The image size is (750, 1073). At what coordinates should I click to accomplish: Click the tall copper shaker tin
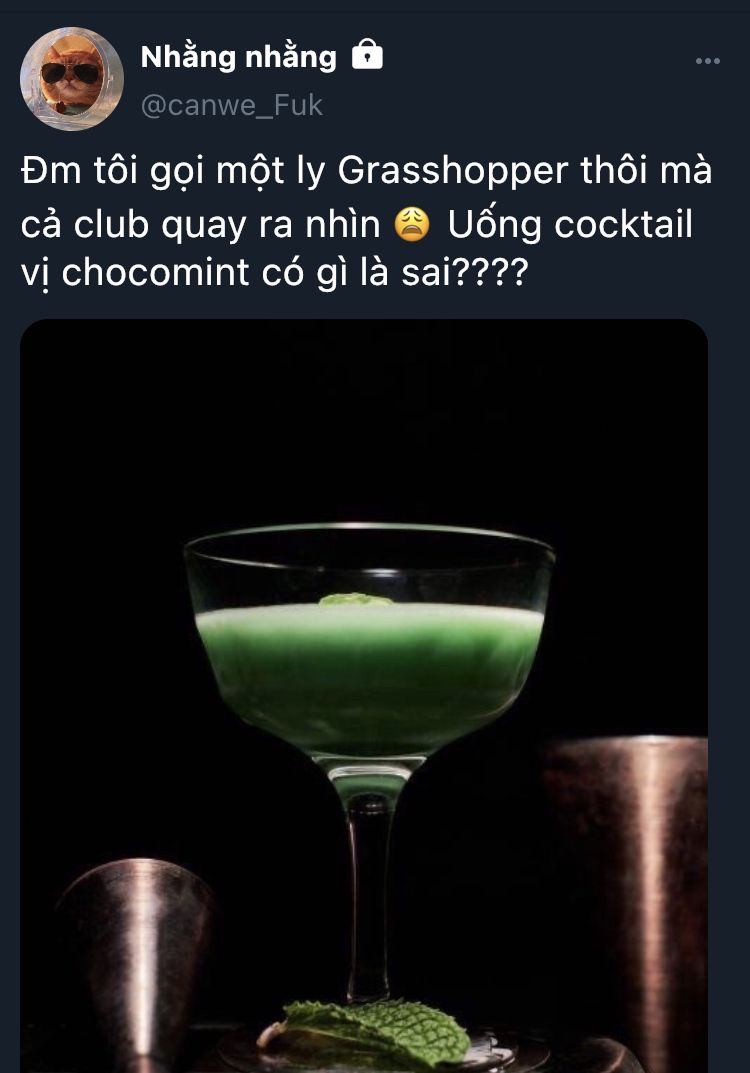coord(626,903)
